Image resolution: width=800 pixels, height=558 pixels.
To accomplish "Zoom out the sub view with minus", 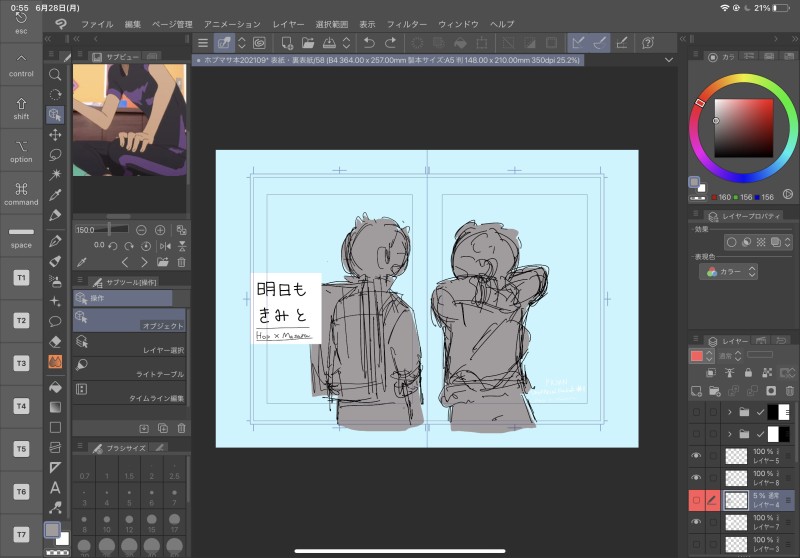I will click(x=141, y=230).
